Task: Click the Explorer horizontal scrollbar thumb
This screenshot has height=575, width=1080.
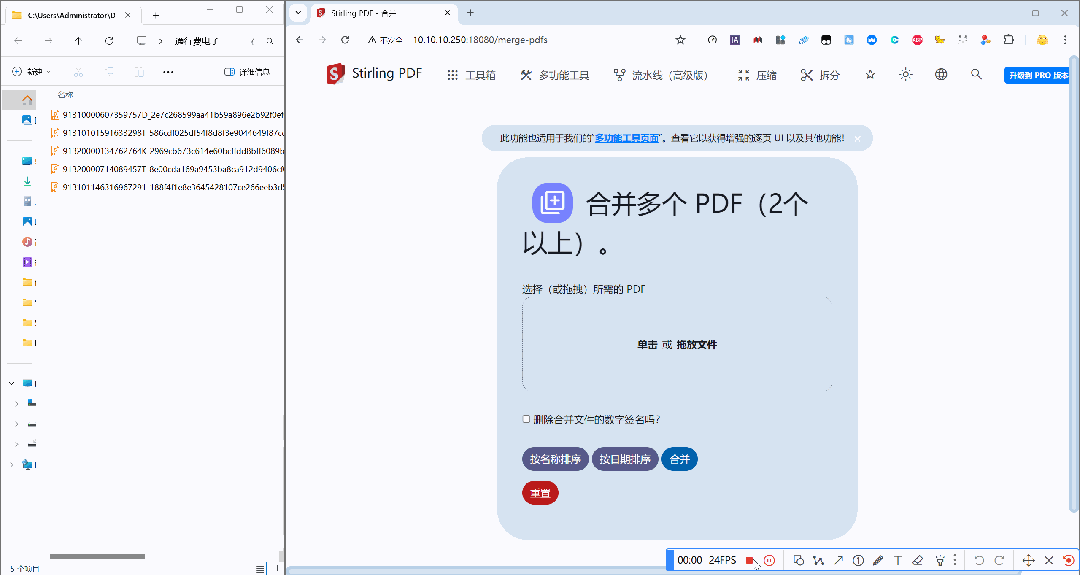Action: click(x=97, y=556)
